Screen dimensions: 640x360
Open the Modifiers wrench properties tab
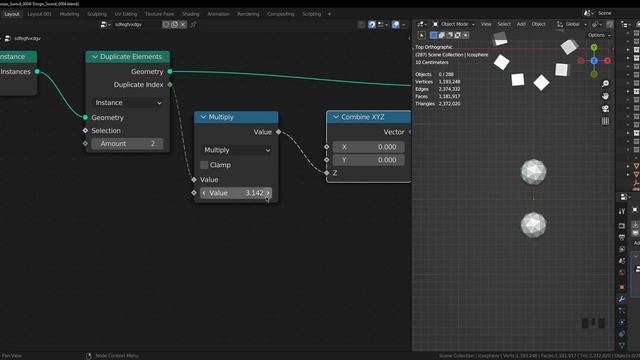coord(622,299)
